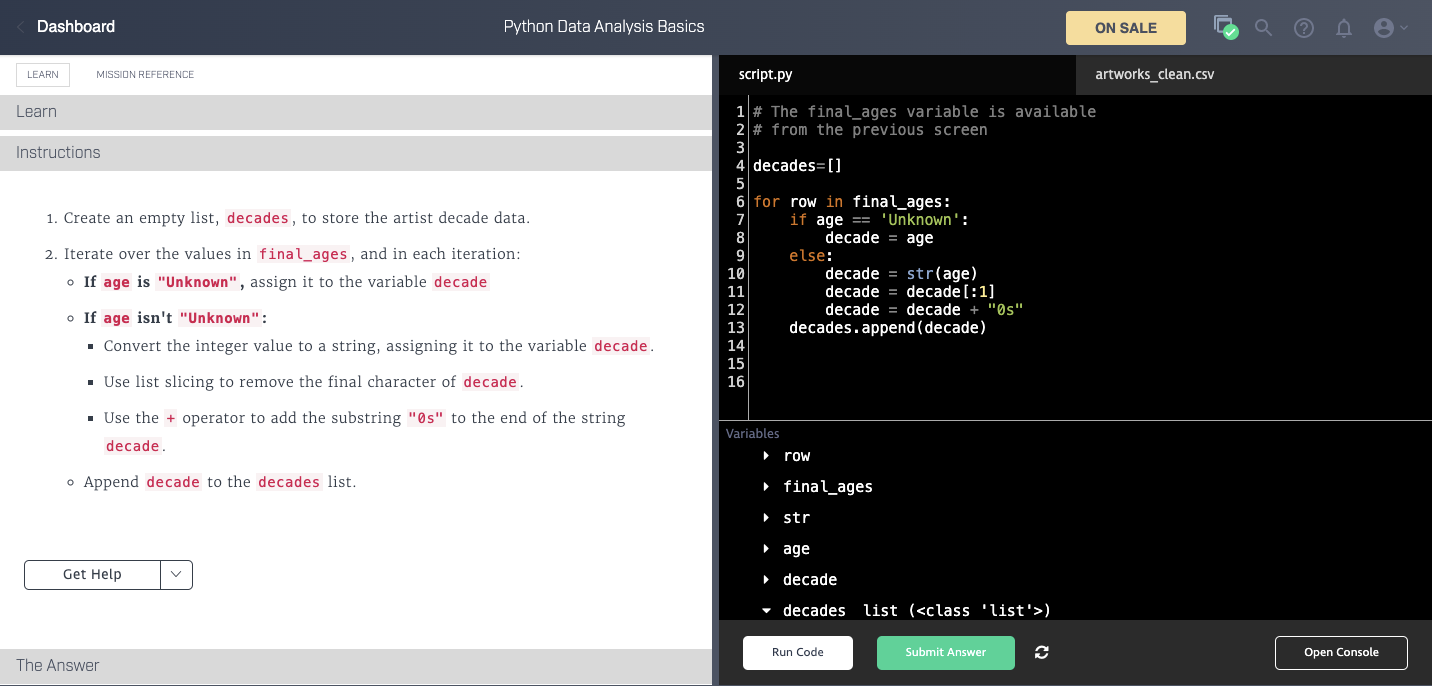
Task: Click the else: code line
Action: pyautogui.click(x=811, y=256)
